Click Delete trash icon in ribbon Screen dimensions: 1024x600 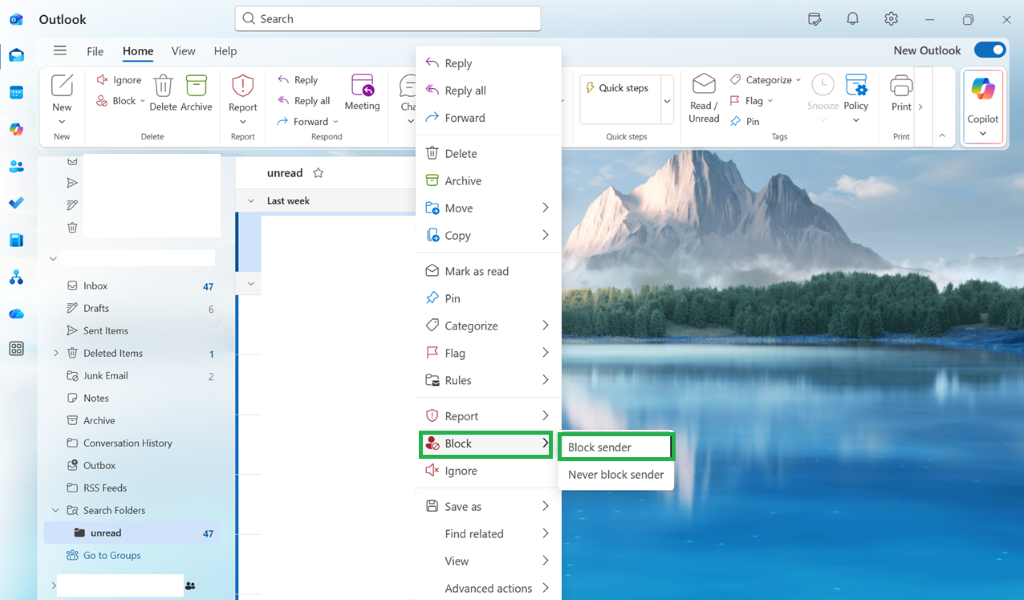[x=163, y=93]
